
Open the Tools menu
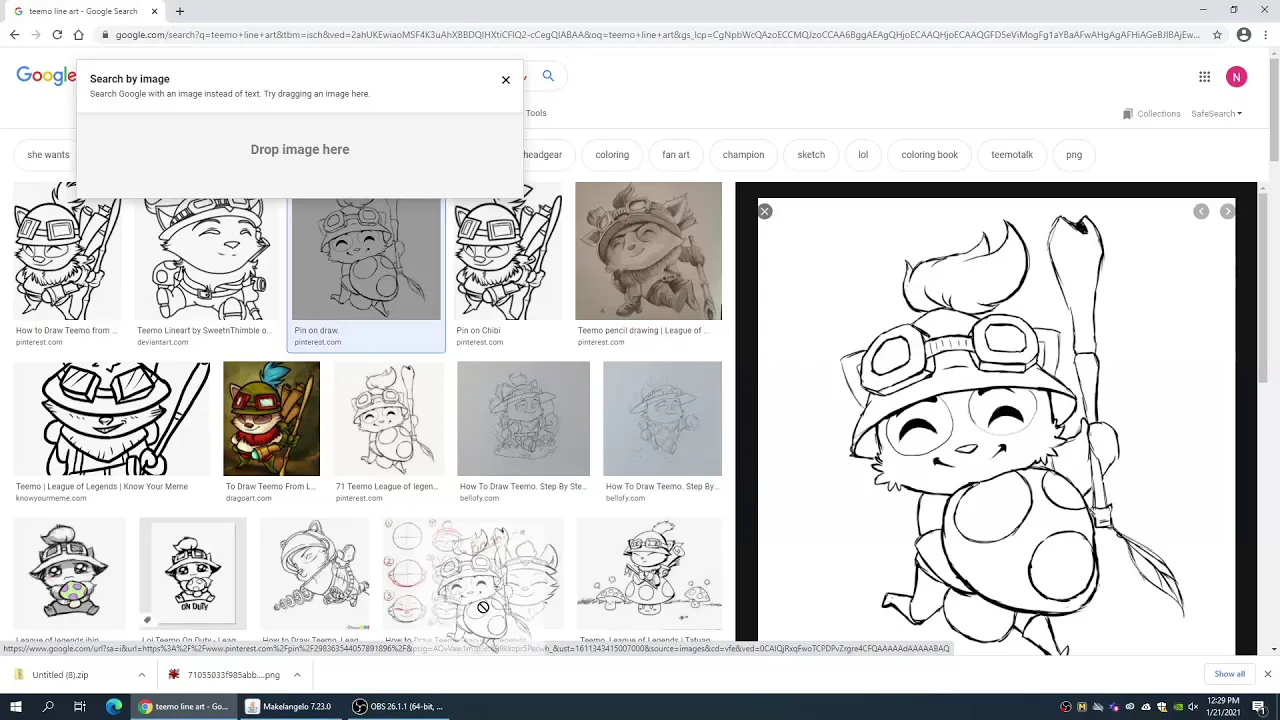point(536,113)
